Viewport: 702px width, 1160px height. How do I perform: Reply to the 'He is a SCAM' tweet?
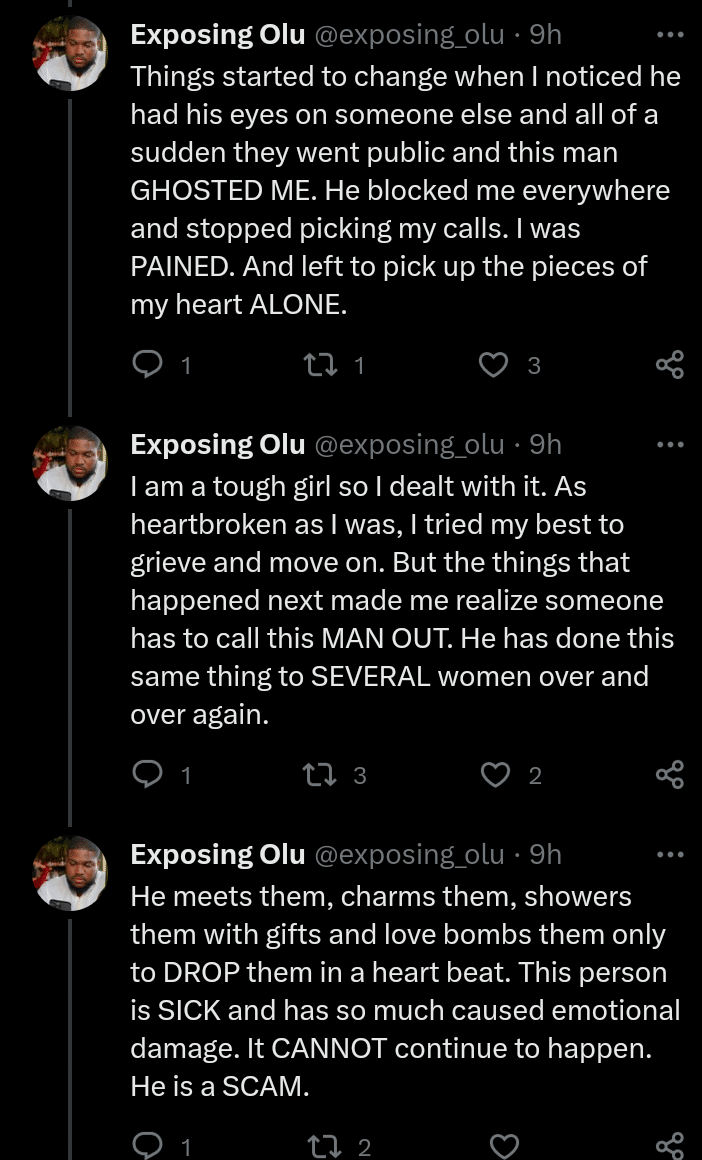[148, 1146]
